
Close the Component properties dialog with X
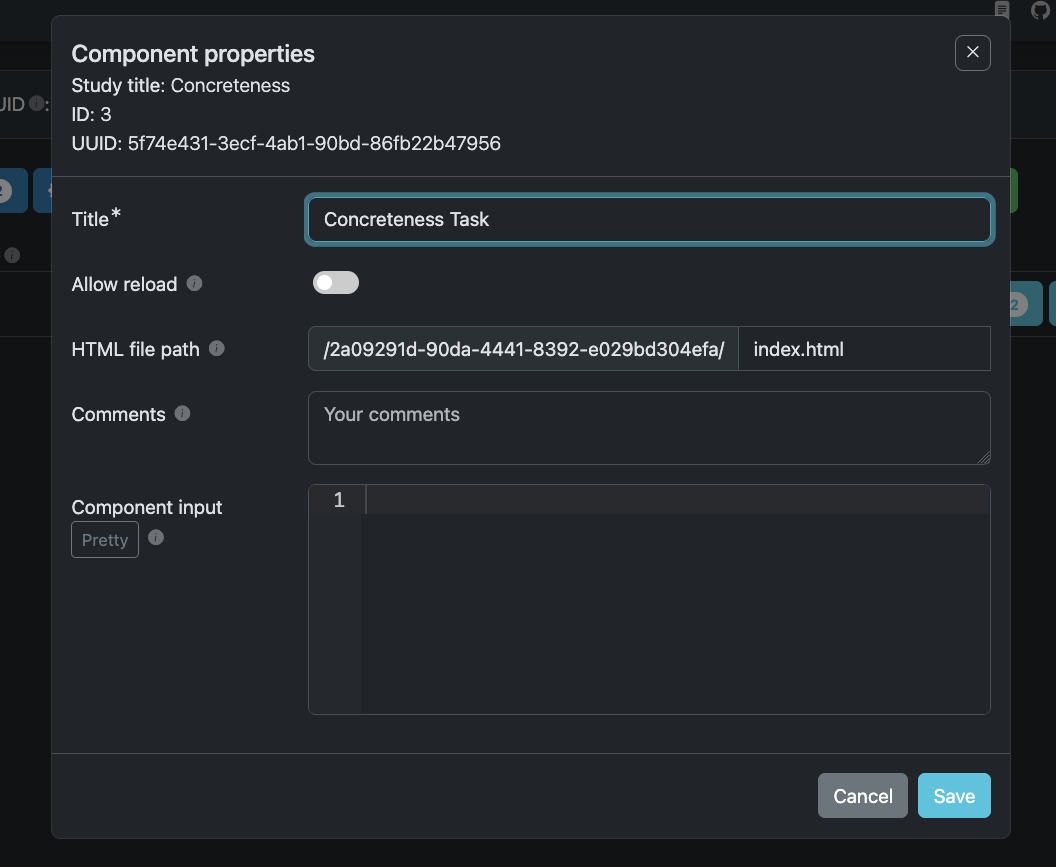pos(972,53)
